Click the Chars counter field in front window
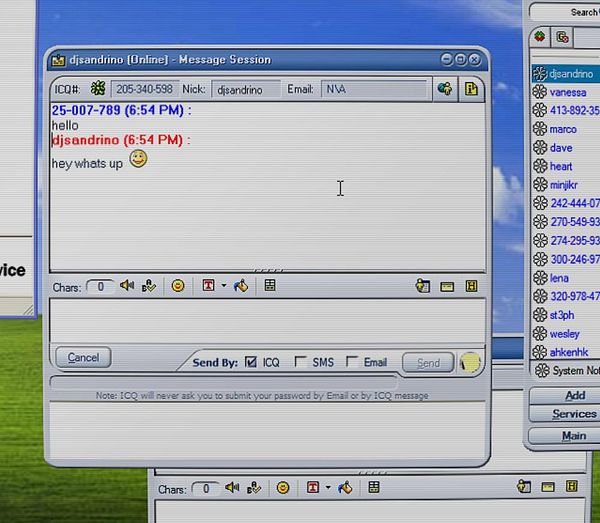The height and width of the screenshot is (523, 600). click(101, 287)
